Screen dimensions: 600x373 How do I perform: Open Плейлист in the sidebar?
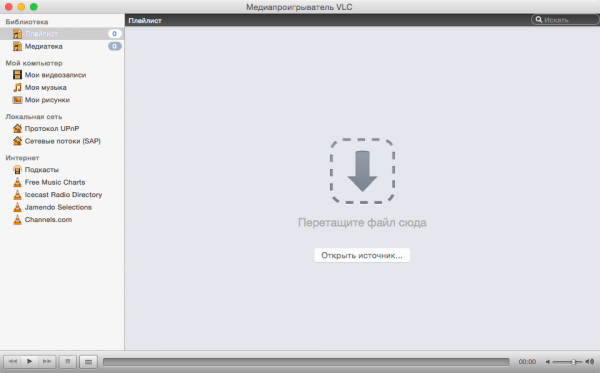62,34
